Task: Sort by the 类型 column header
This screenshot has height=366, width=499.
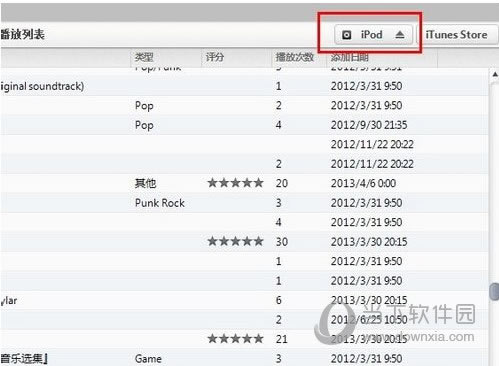Action: [x=144, y=57]
